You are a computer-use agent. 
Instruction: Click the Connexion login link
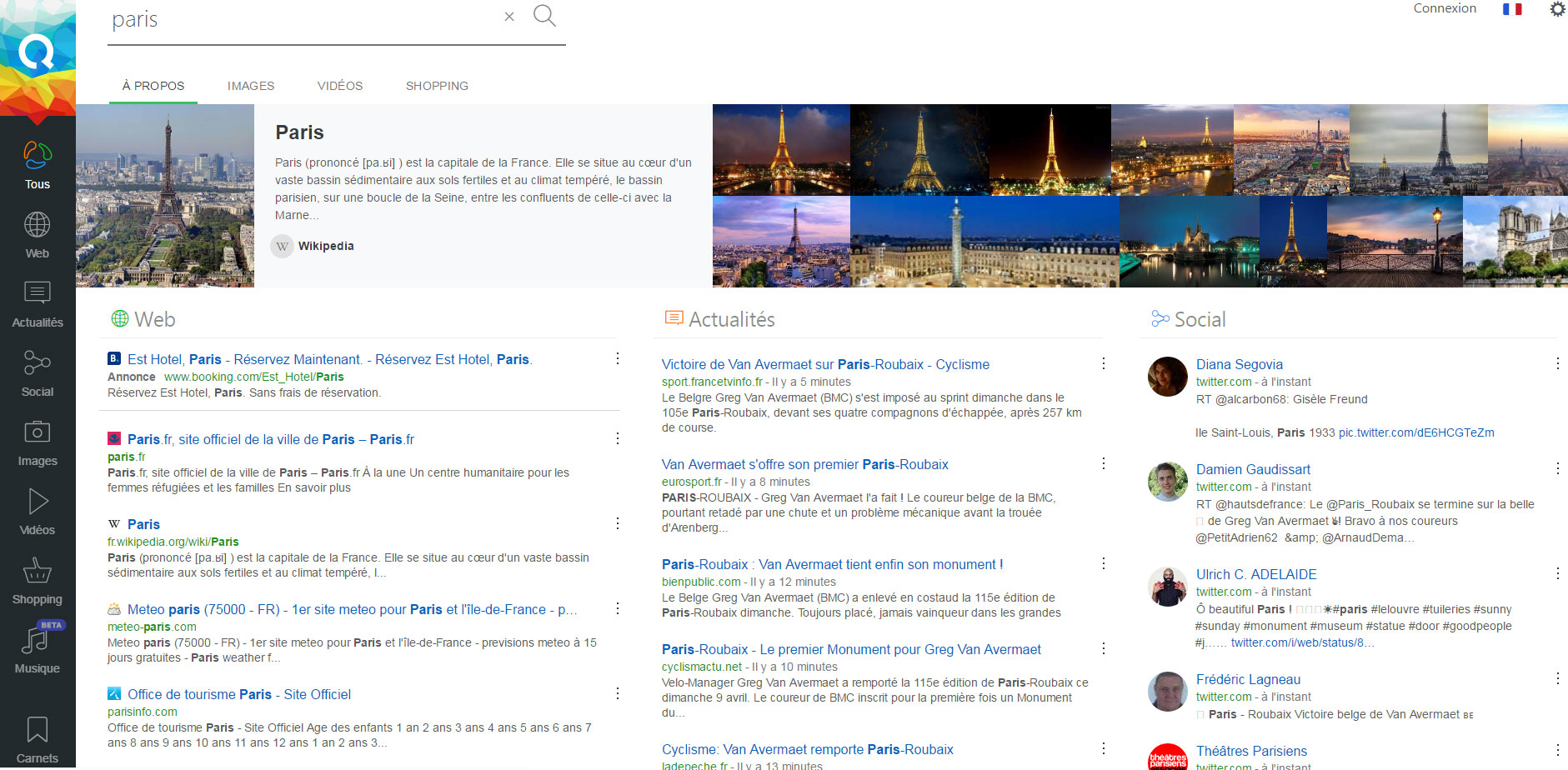click(x=1445, y=8)
